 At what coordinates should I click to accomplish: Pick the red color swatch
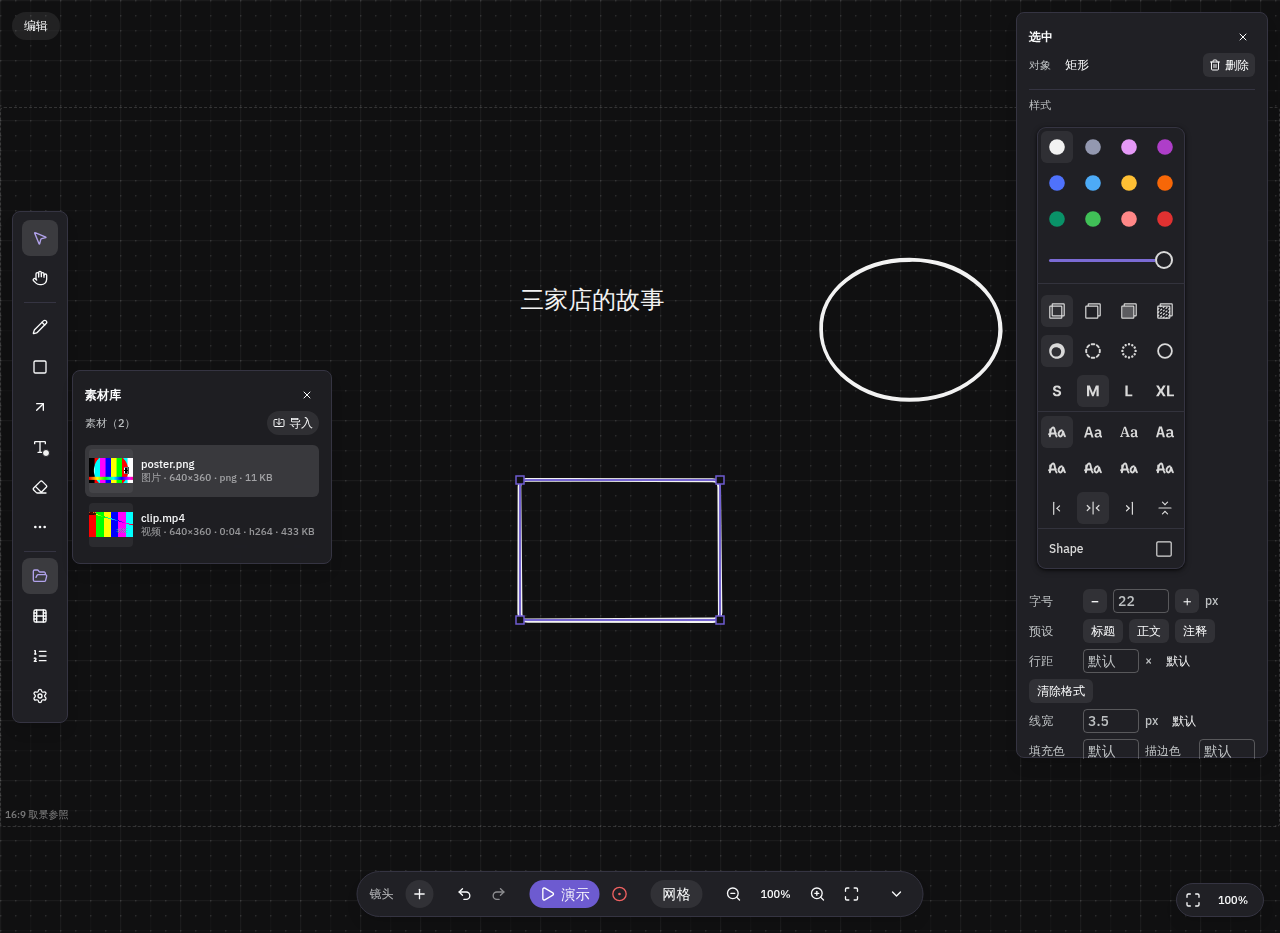click(1165, 219)
